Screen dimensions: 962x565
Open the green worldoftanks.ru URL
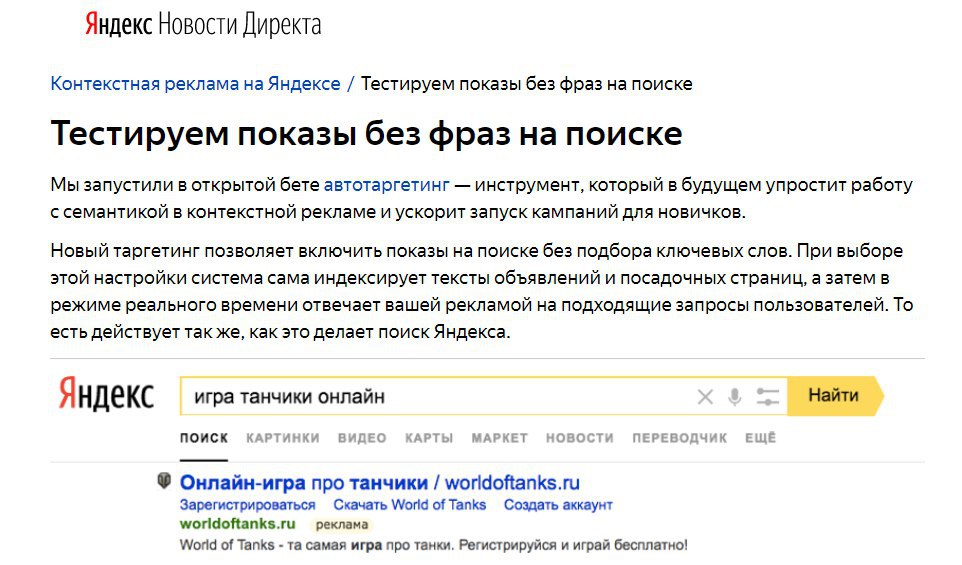(237, 524)
